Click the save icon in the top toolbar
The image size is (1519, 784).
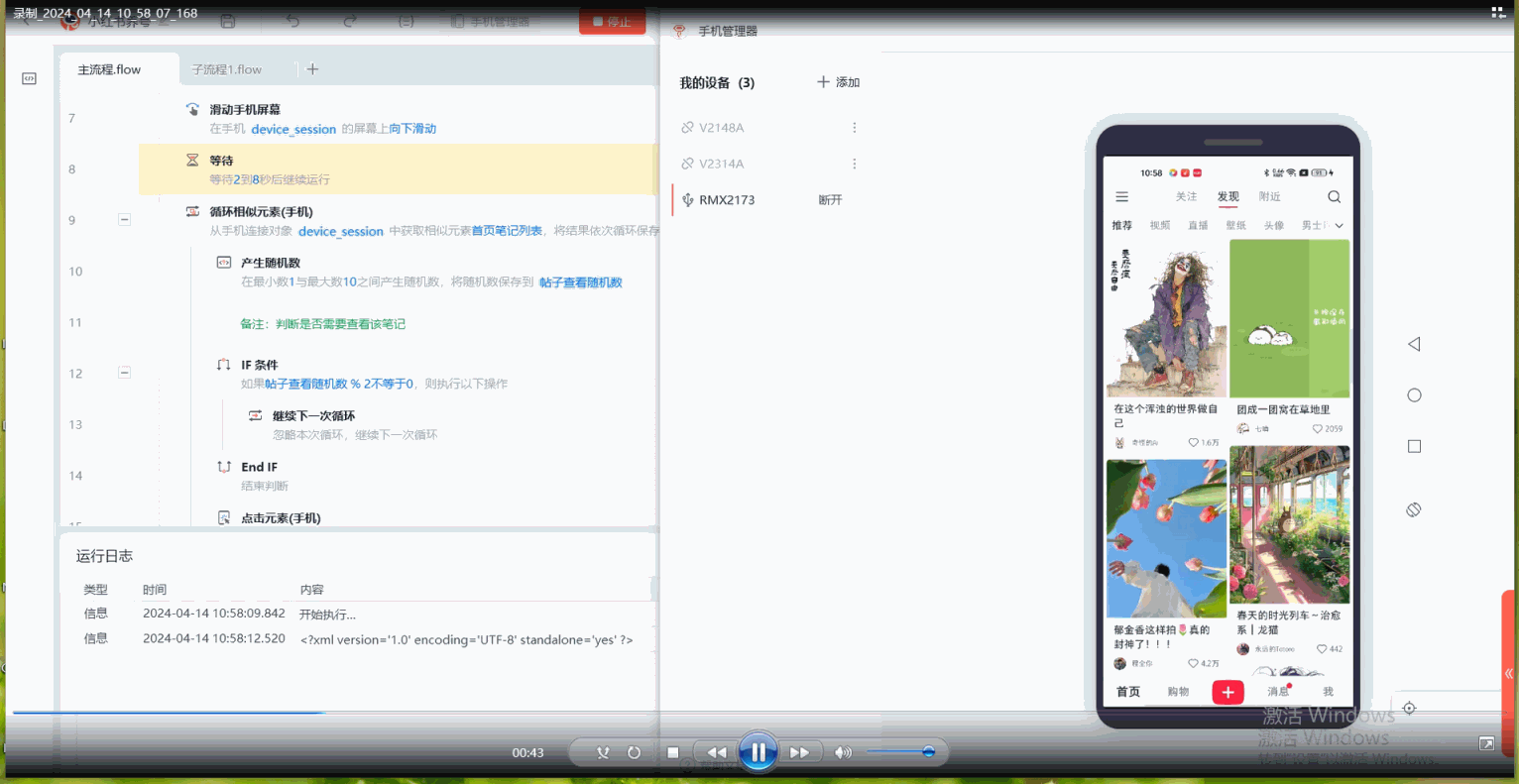(228, 21)
